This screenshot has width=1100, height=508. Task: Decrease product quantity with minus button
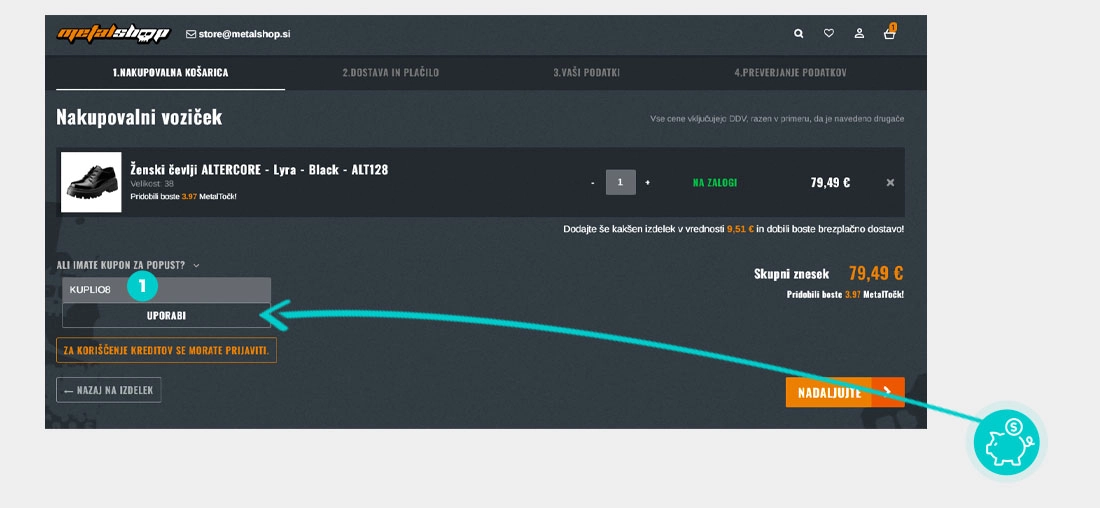tap(592, 183)
